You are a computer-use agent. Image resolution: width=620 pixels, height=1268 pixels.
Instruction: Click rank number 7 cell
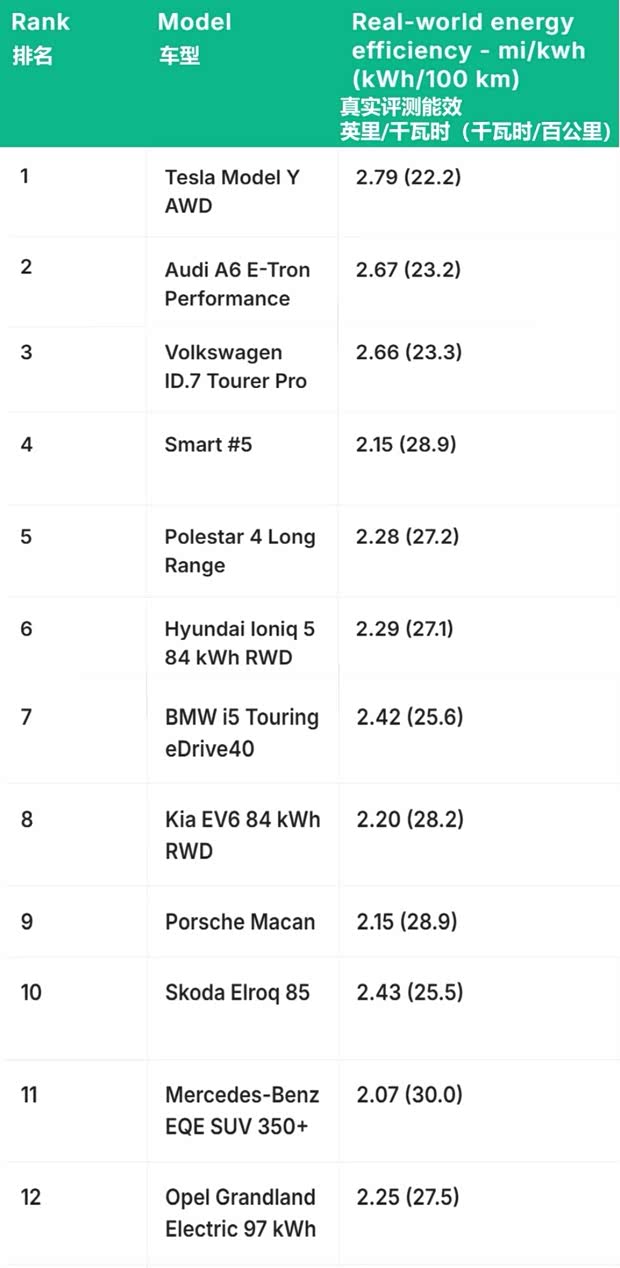26,717
